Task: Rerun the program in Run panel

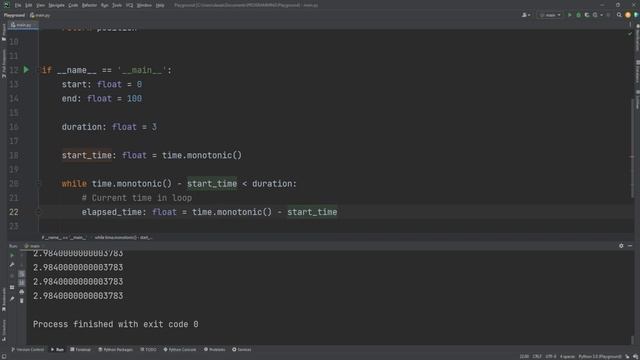Action: (x=12, y=256)
